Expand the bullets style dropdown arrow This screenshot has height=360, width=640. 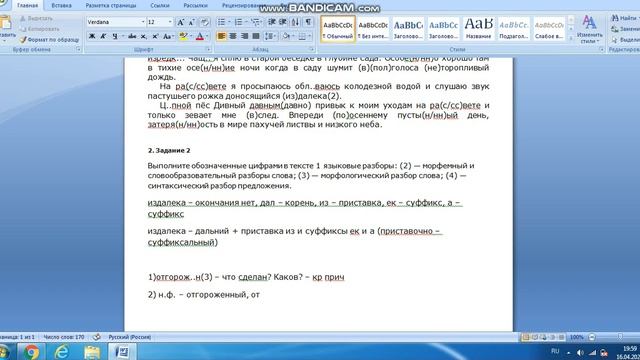click(x=229, y=22)
